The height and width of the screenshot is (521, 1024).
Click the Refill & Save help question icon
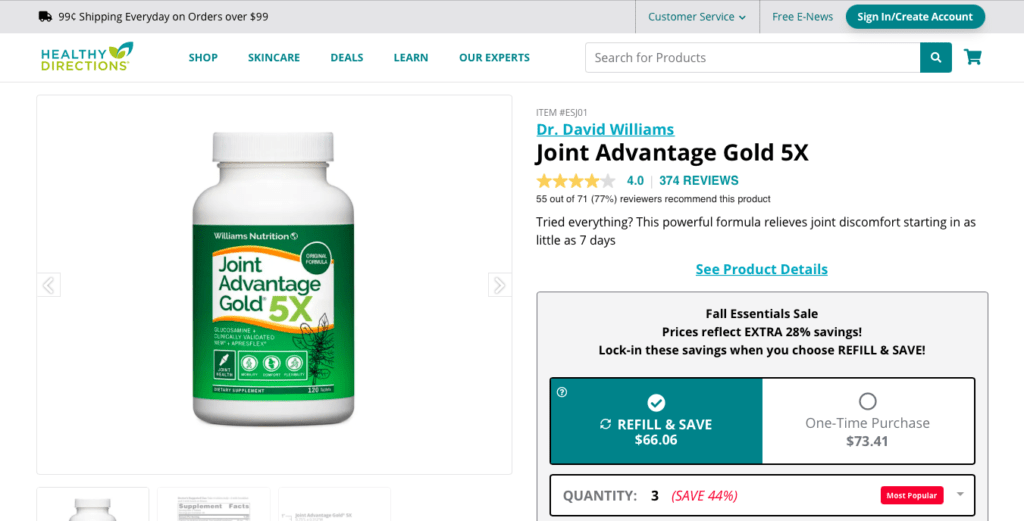562,392
